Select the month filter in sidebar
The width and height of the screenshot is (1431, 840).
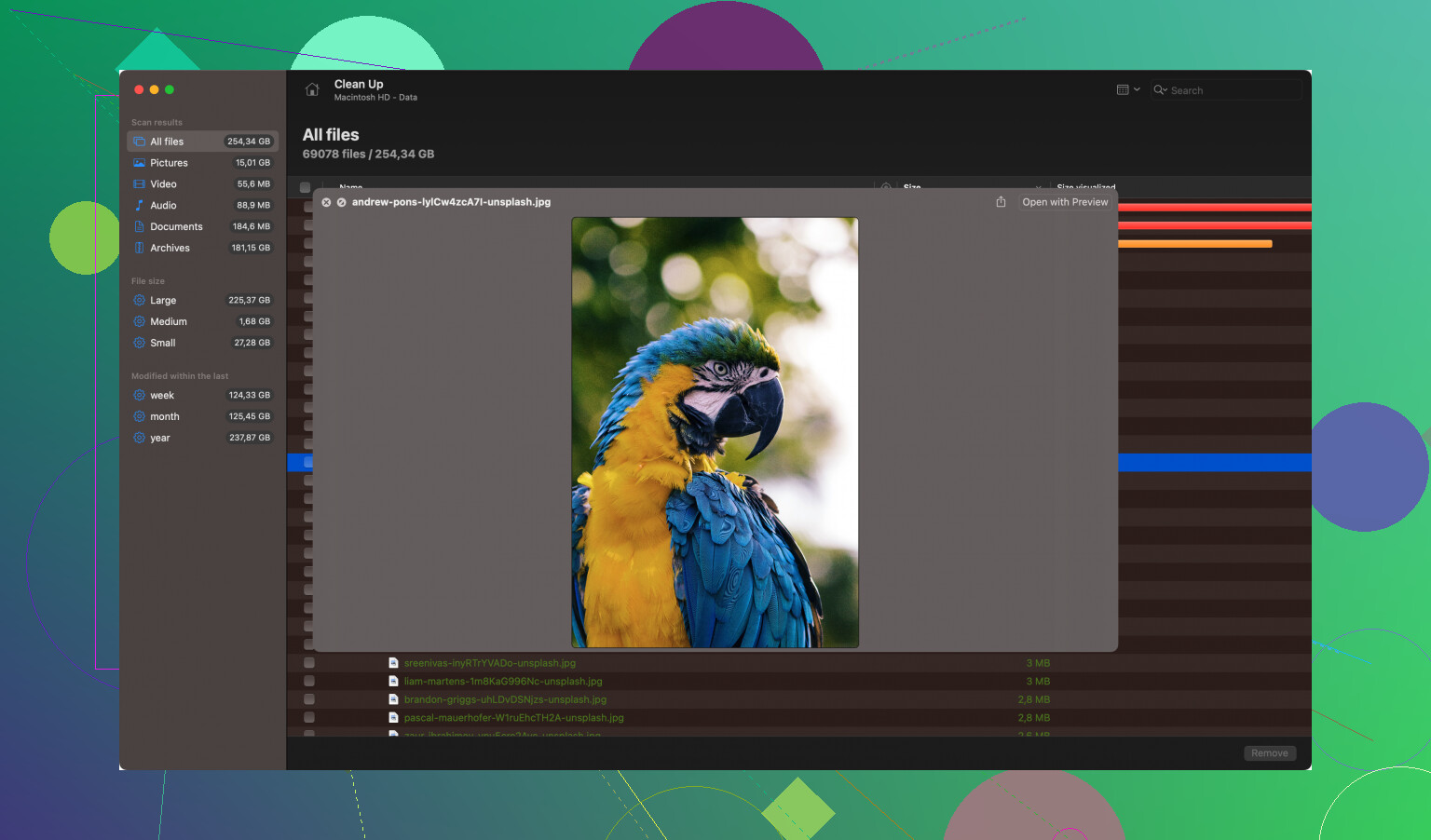[165, 417]
